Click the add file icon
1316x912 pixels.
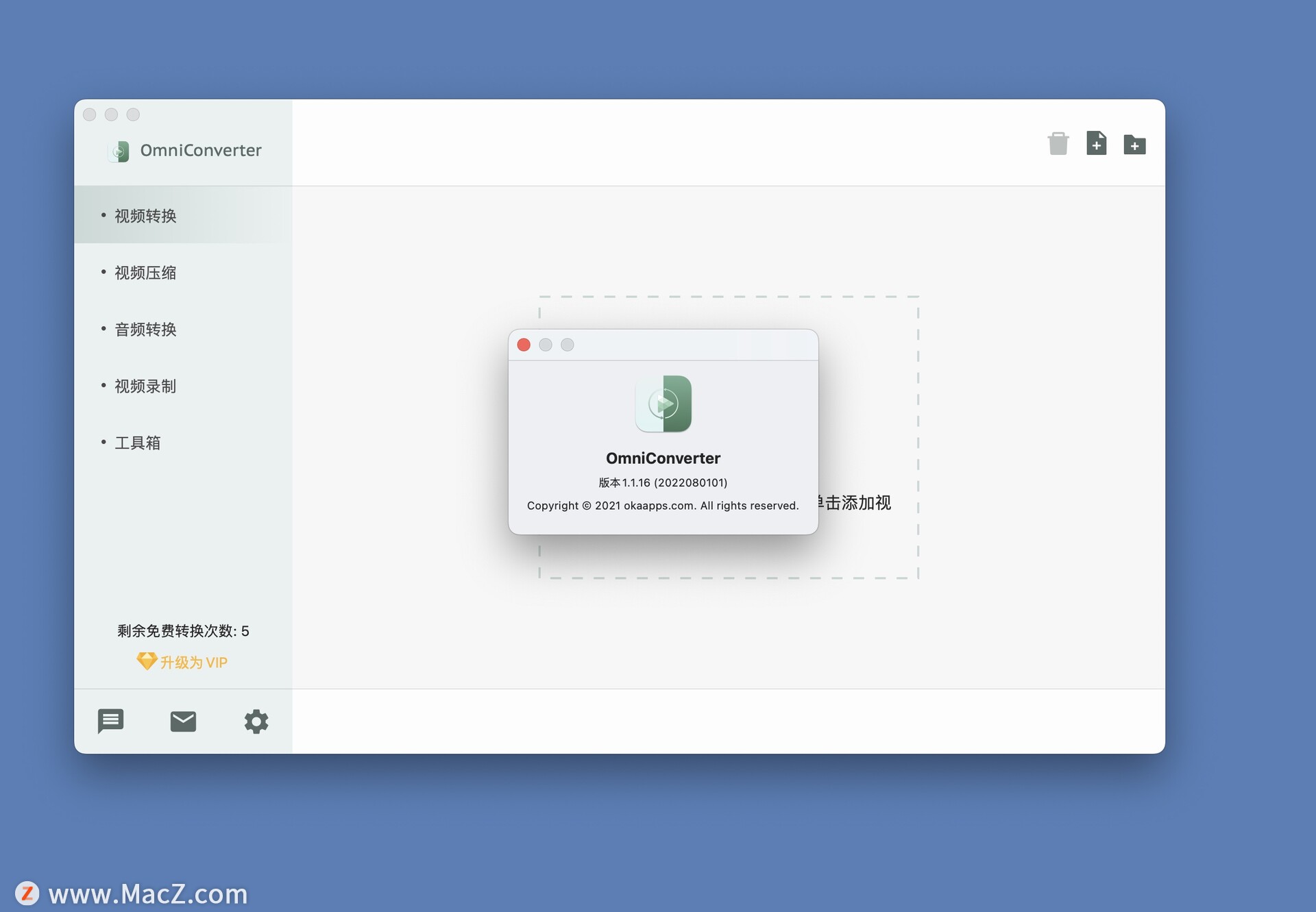(1096, 143)
